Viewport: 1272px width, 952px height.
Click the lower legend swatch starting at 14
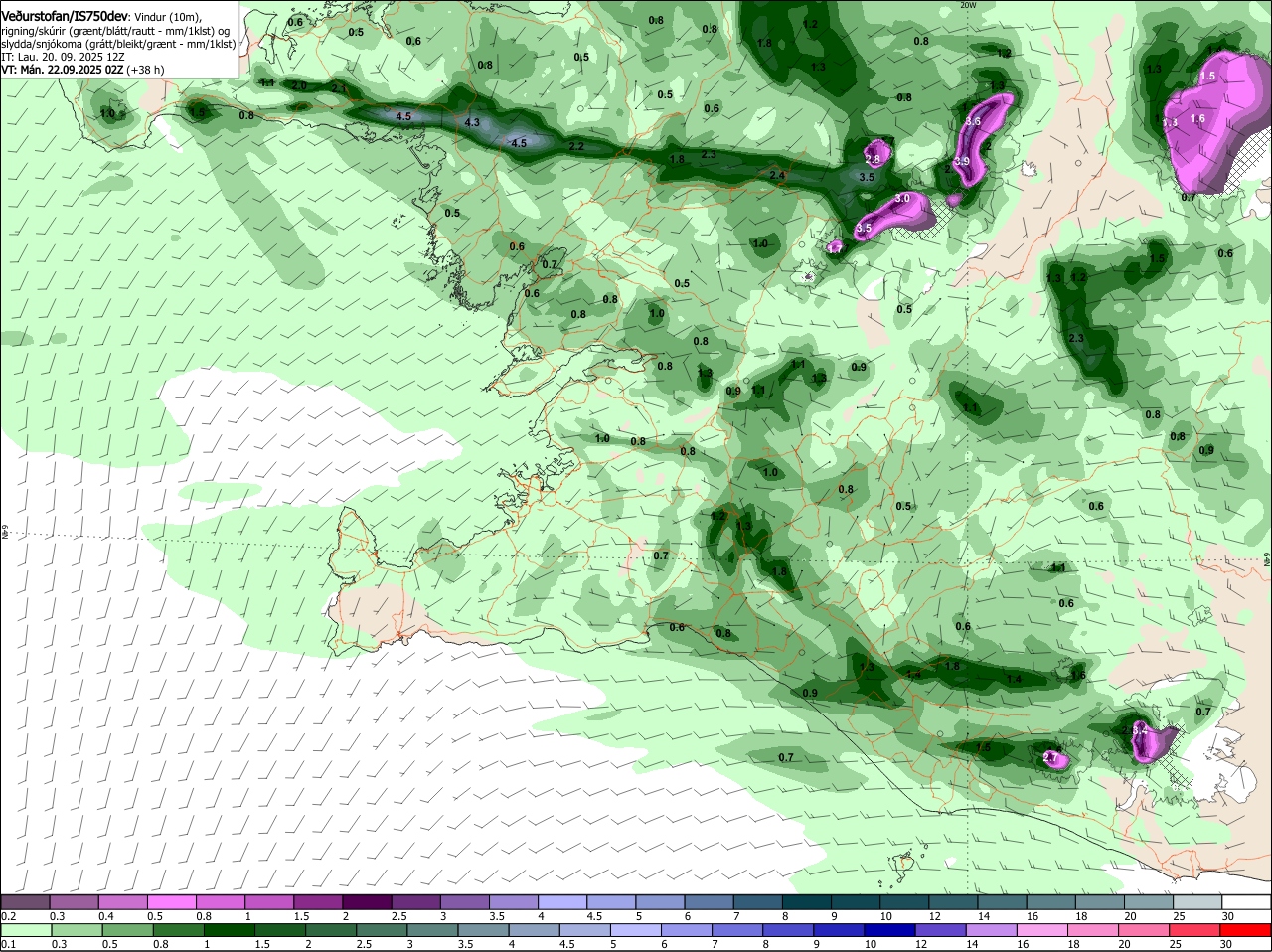pos(993,930)
